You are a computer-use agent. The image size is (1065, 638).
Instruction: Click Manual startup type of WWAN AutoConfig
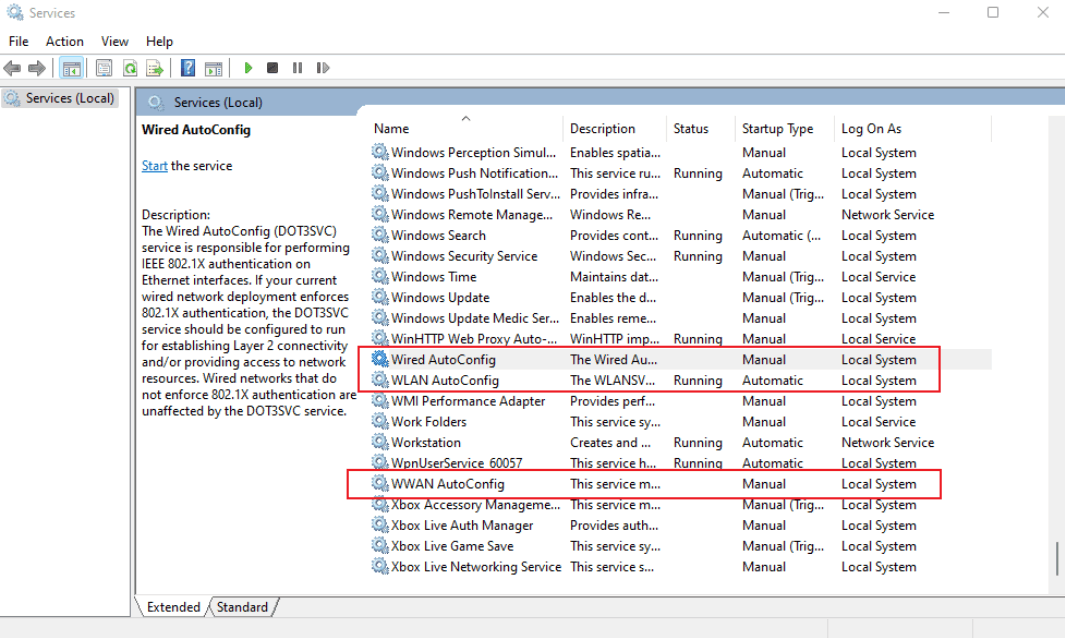point(764,484)
